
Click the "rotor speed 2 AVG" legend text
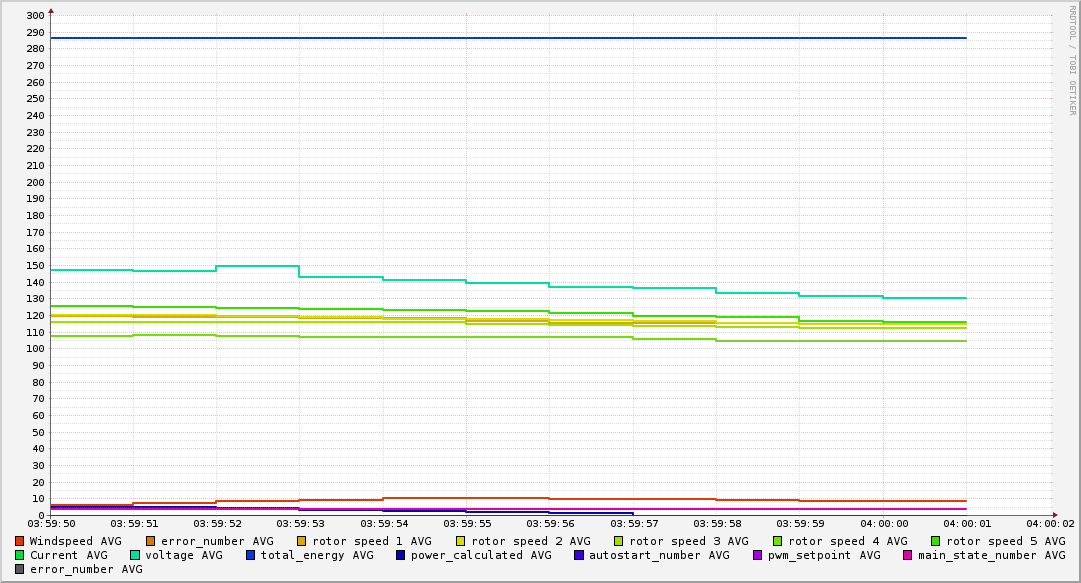[530, 541]
